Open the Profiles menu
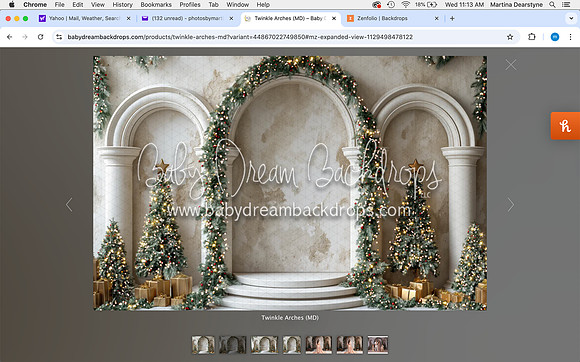Viewport: 580px width, 362px height. click(190, 5)
